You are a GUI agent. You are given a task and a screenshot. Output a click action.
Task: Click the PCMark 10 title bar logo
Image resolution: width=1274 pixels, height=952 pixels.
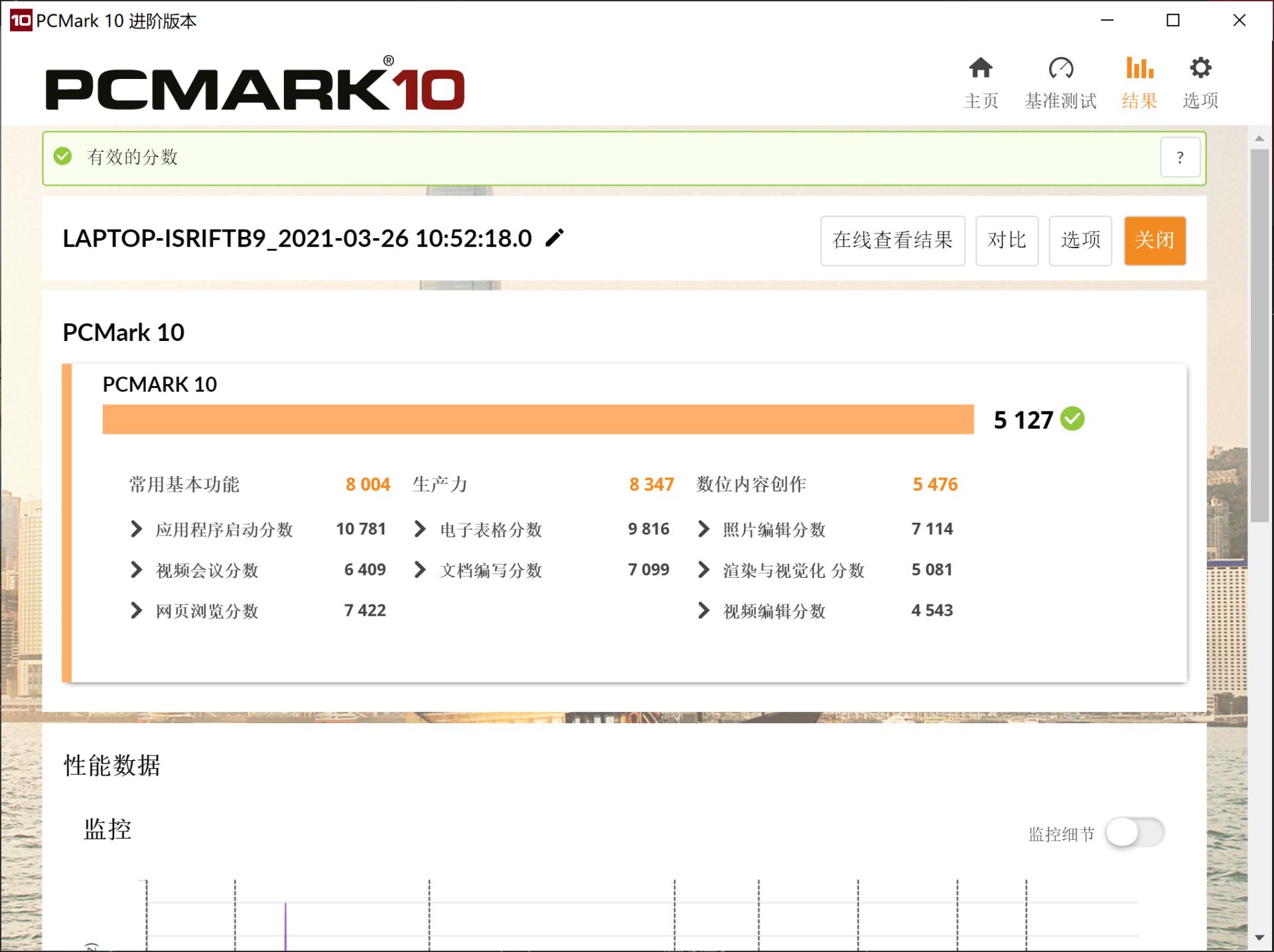(21, 21)
